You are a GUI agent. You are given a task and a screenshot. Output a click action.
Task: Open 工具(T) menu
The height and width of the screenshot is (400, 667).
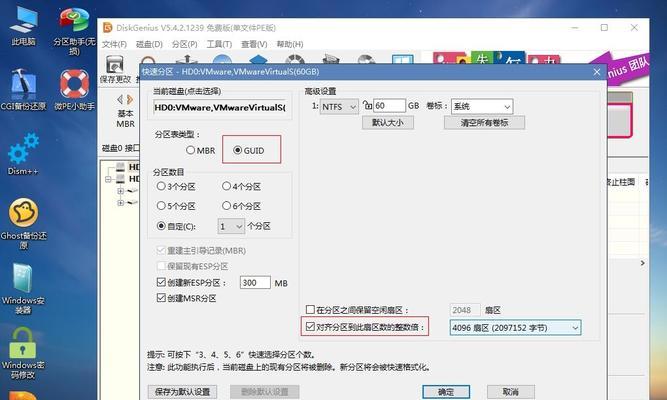point(219,44)
